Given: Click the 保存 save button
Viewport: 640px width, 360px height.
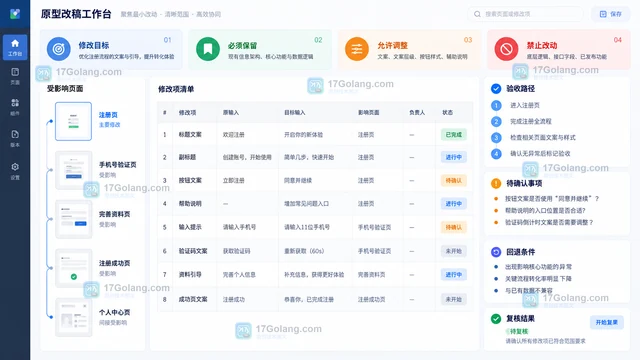Looking at the screenshot, I should pos(611,14).
